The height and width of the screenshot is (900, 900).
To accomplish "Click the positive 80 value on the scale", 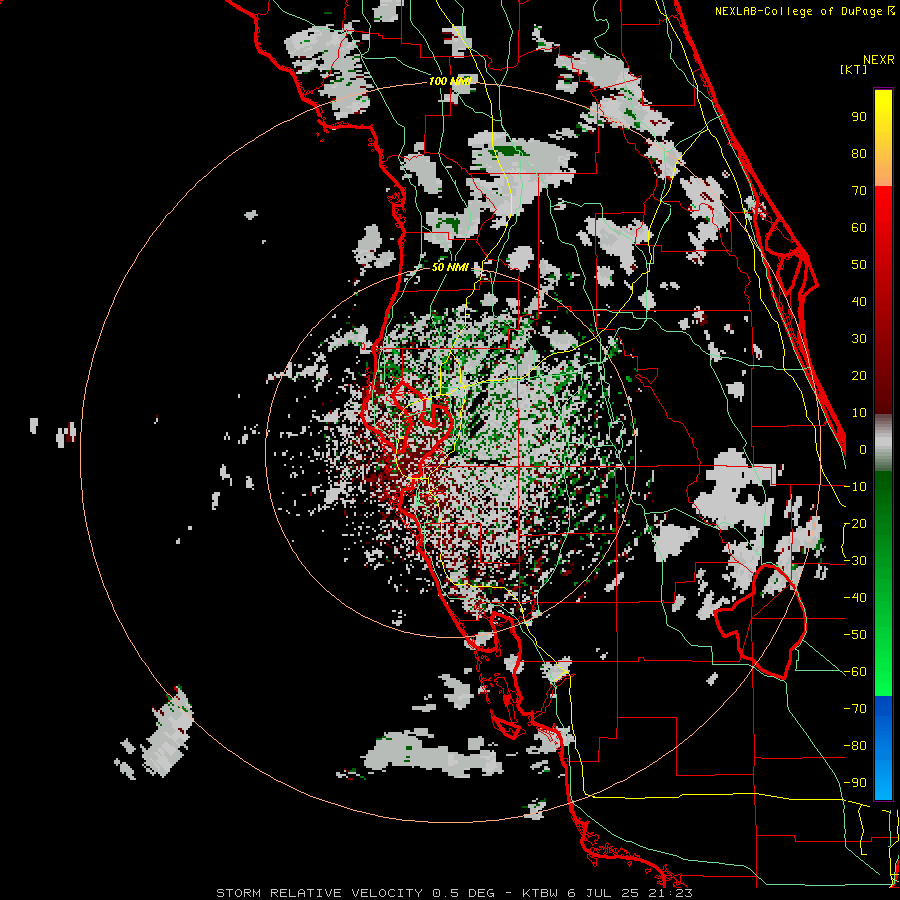I will (859, 153).
